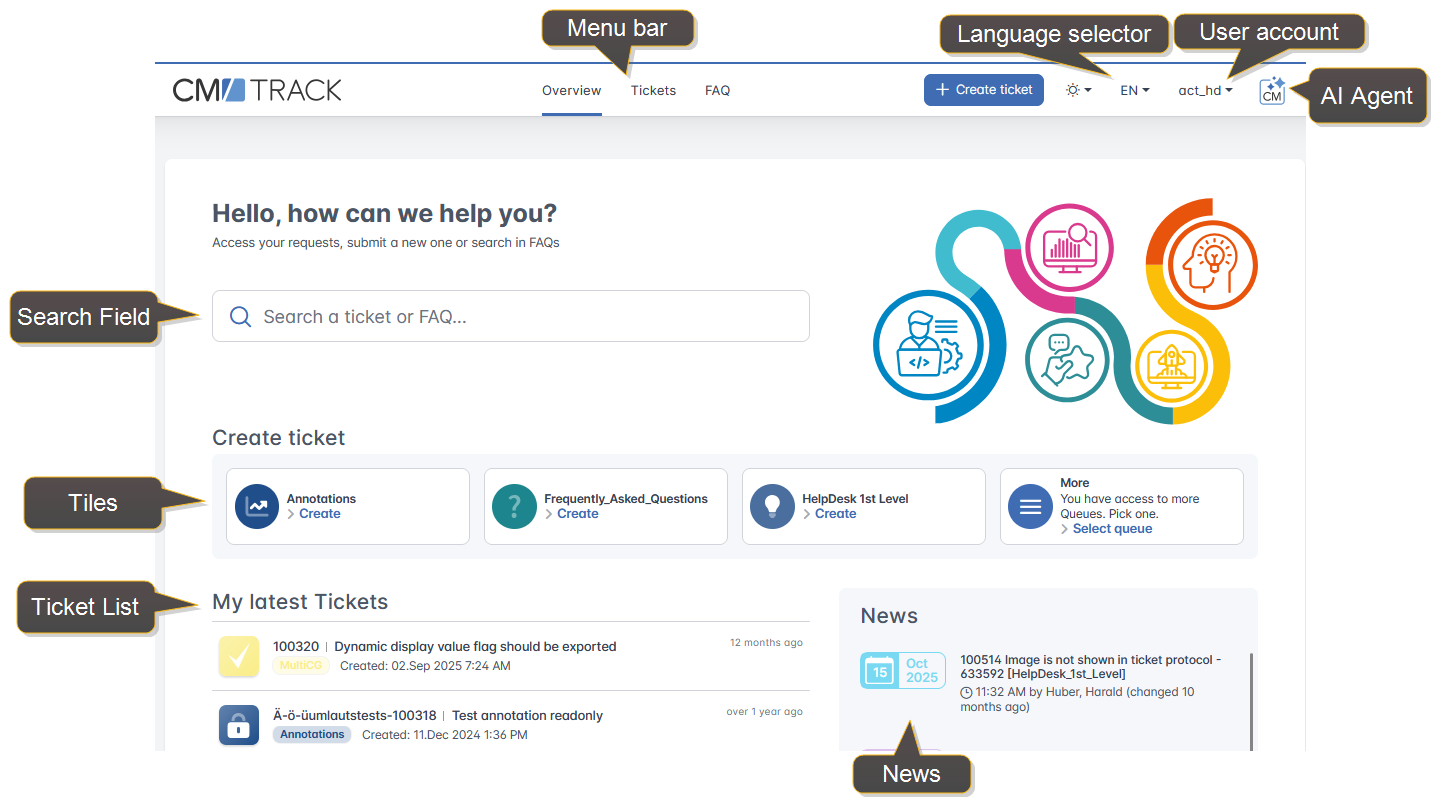Click the More queues hamburger icon
Viewport: 1441px width, 807px height.
(1030, 507)
